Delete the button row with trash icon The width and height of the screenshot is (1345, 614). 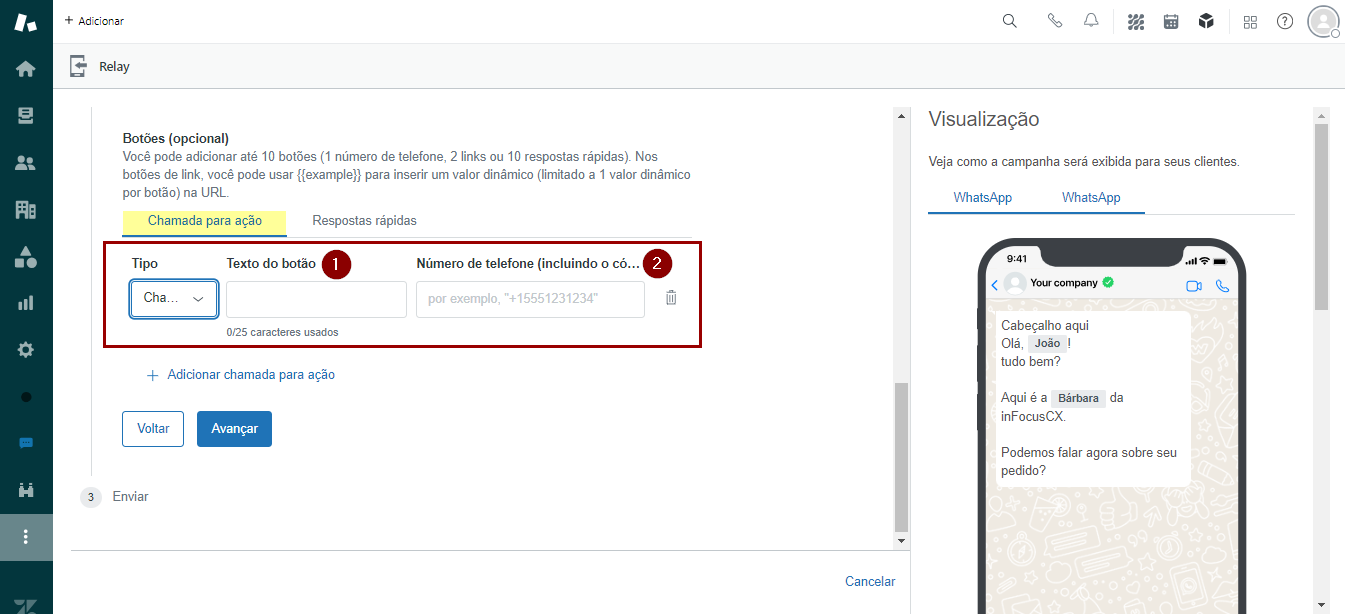tap(671, 298)
